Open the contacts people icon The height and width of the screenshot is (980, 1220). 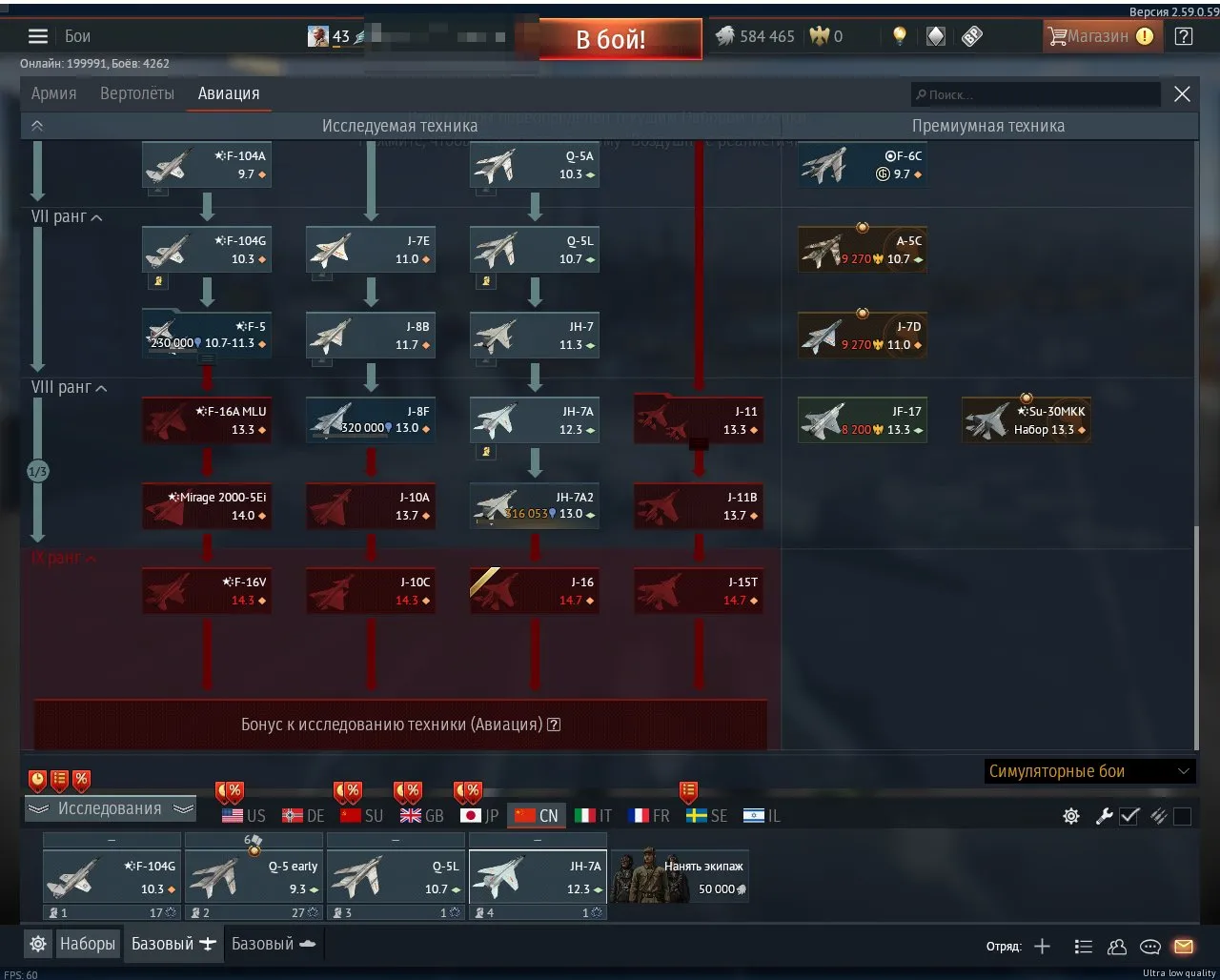tap(1117, 947)
